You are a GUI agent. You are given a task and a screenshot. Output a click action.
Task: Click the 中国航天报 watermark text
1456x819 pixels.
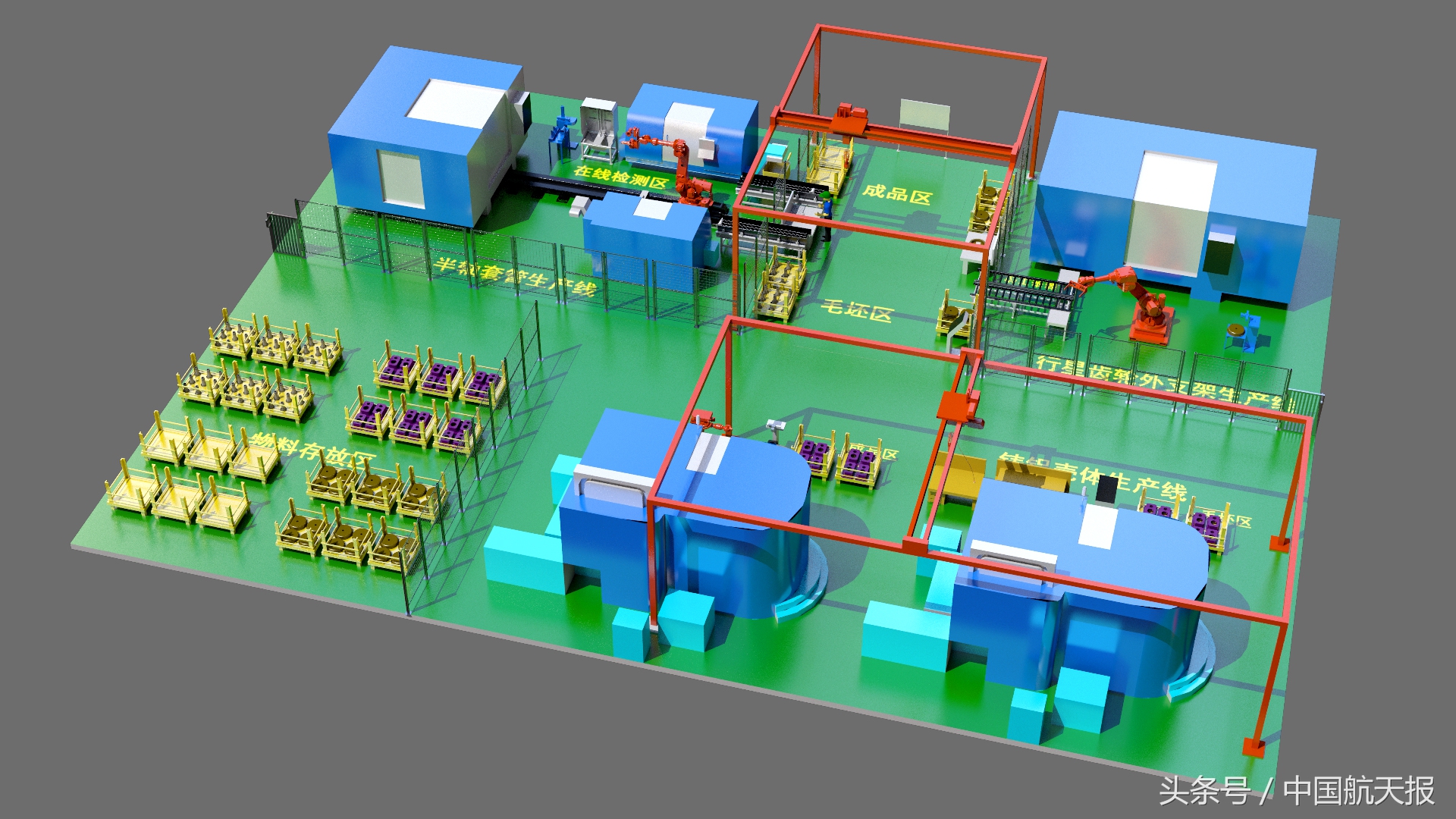click(x=1359, y=791)
